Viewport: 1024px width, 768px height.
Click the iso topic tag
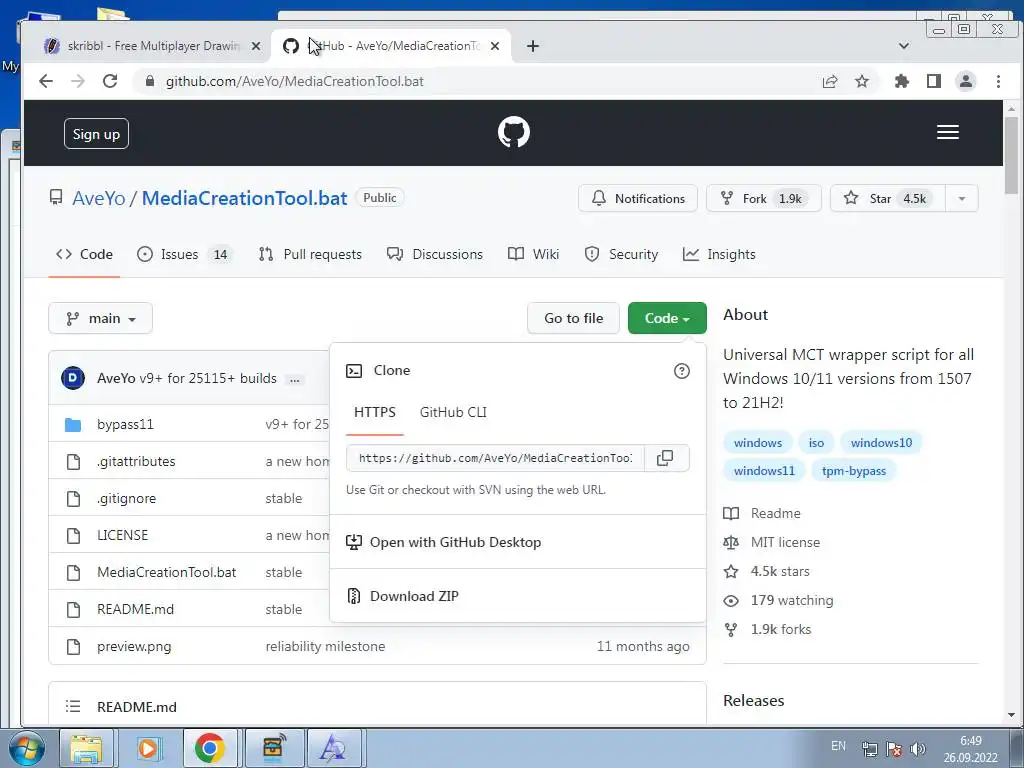[816, 443]
